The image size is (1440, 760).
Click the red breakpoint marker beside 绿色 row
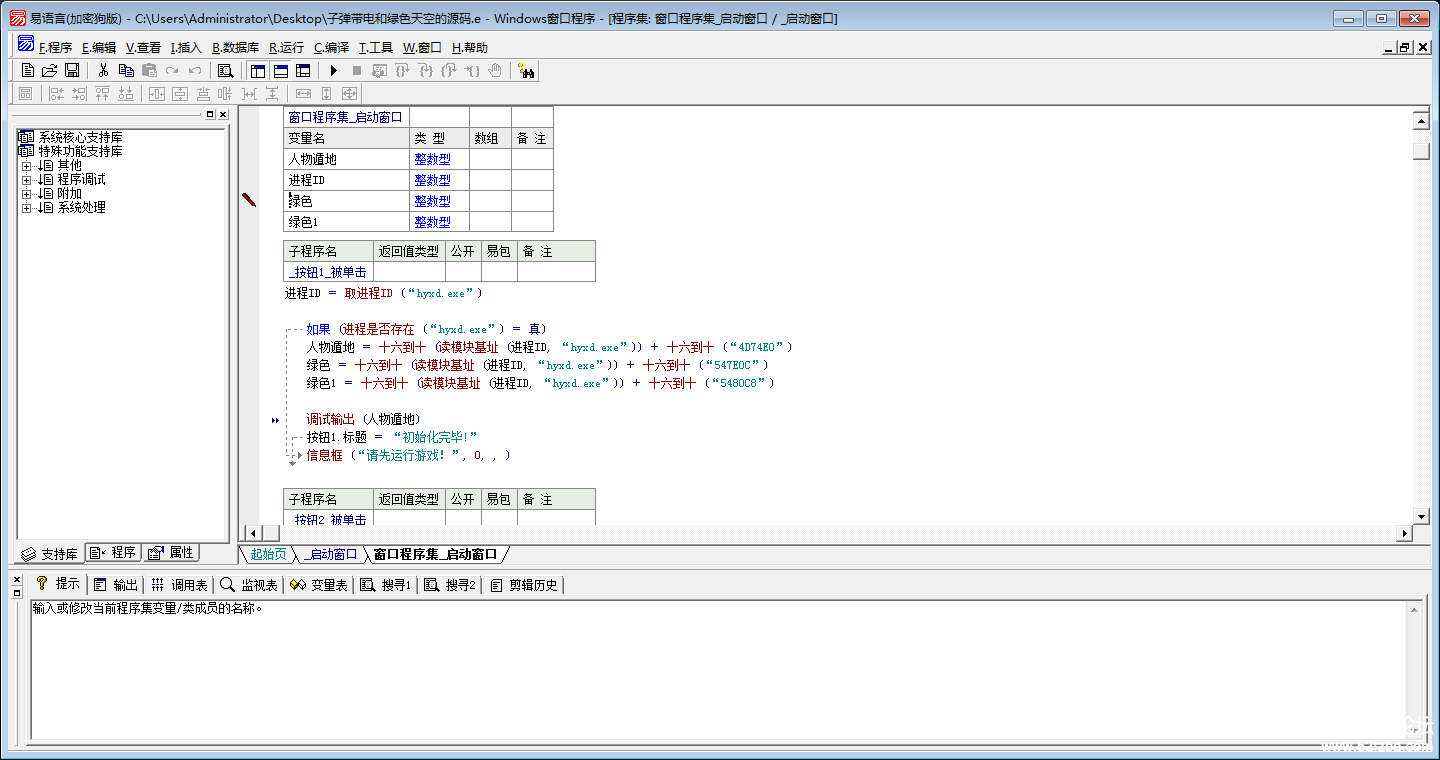(249, 201)
